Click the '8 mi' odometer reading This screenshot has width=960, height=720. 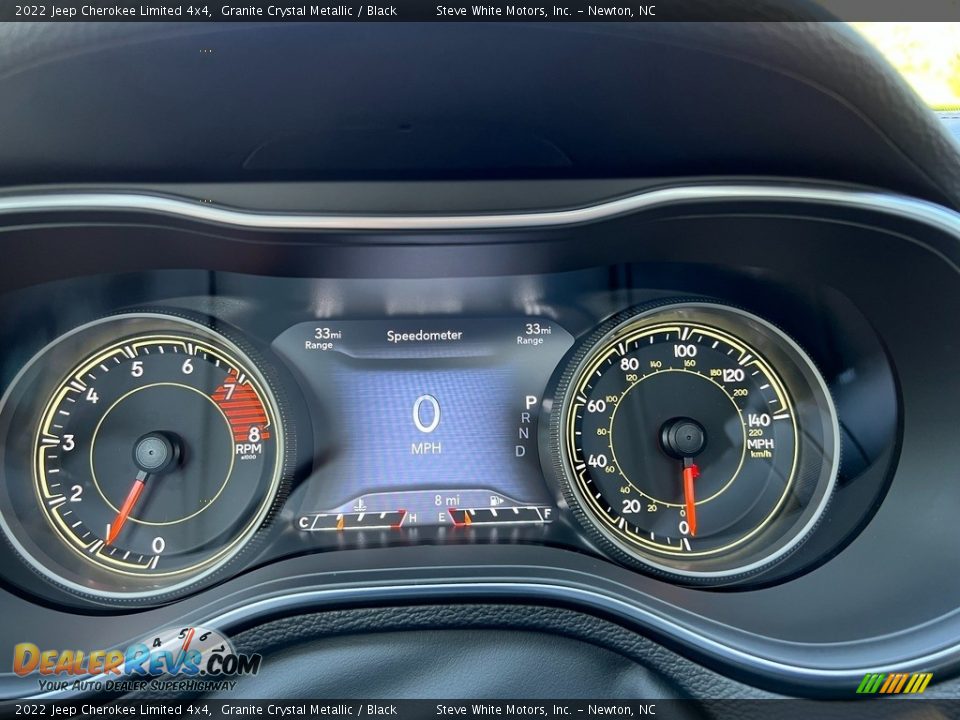(x=447, y=501)
